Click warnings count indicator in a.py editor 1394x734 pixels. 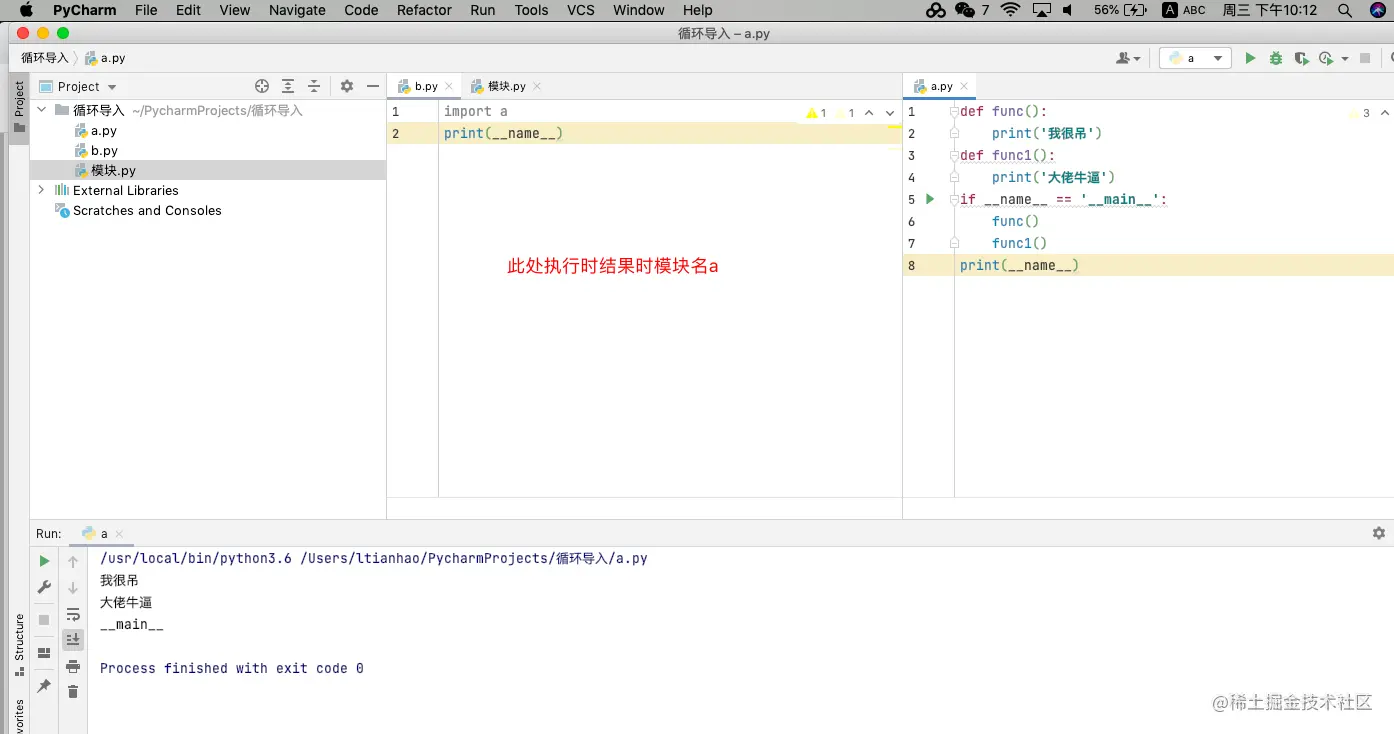coord(1359,113)
